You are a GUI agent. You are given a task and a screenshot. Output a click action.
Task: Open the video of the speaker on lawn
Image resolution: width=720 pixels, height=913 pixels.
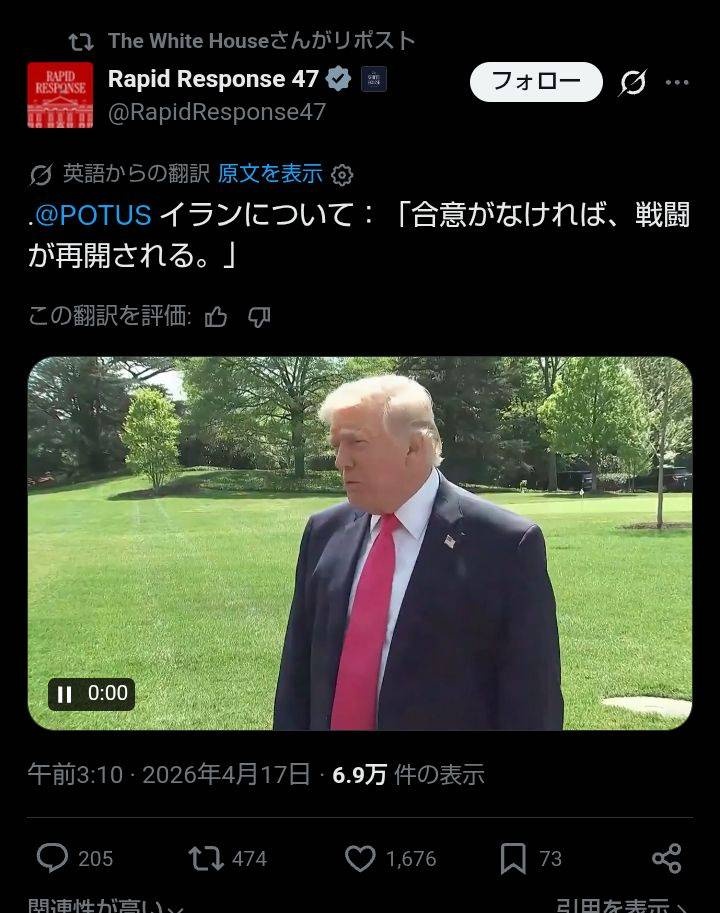[x=360, y=543]
